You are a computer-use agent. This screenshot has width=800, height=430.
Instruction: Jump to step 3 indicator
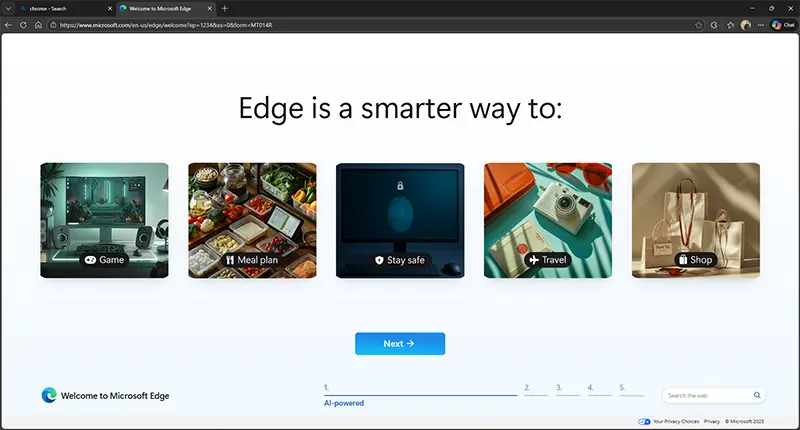point(568,389)
